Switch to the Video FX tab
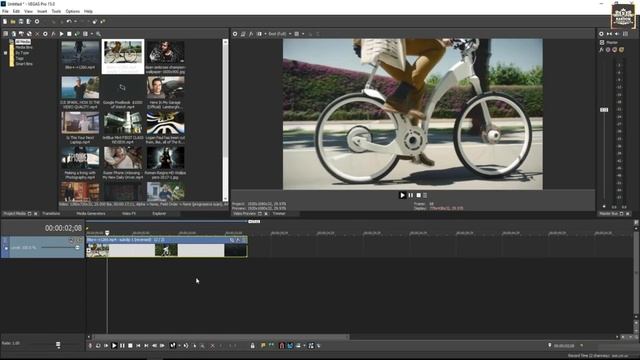This screenshot has width=640, height=360. [x=129, y=213]
